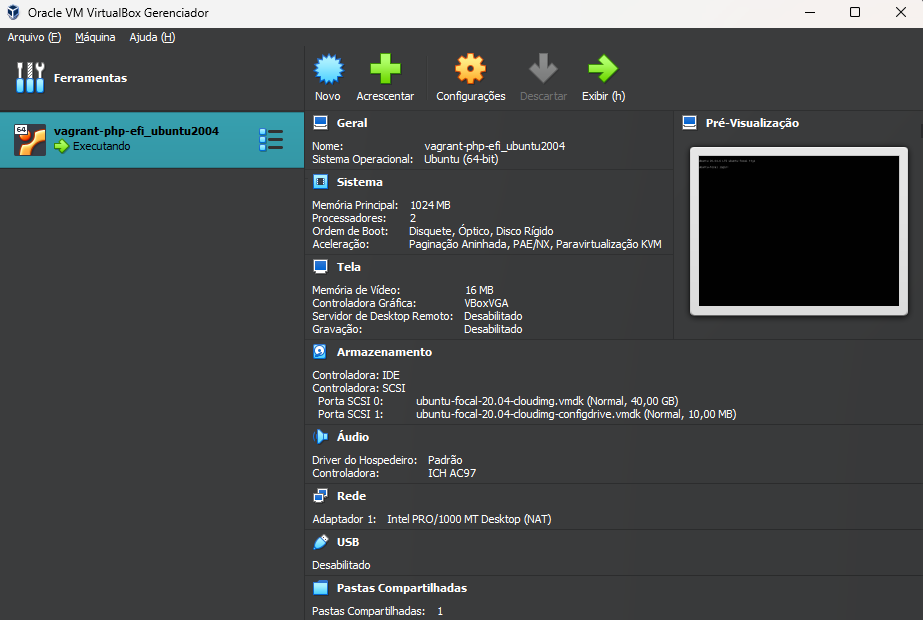This screenshot has width=923, height=620.
Task: Maximize the VirtualBox Gerenciador window
Action: [x=855, y=12]
